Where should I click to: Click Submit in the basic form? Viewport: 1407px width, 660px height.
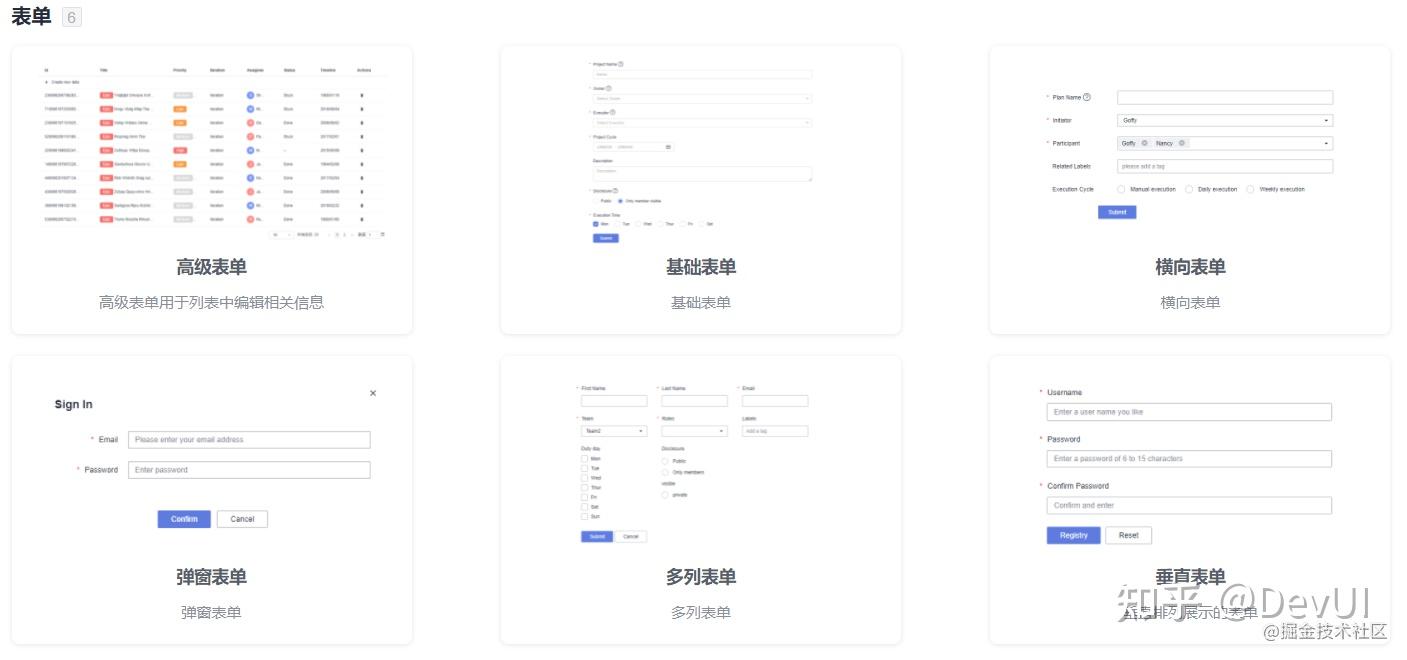coord(605,238)
